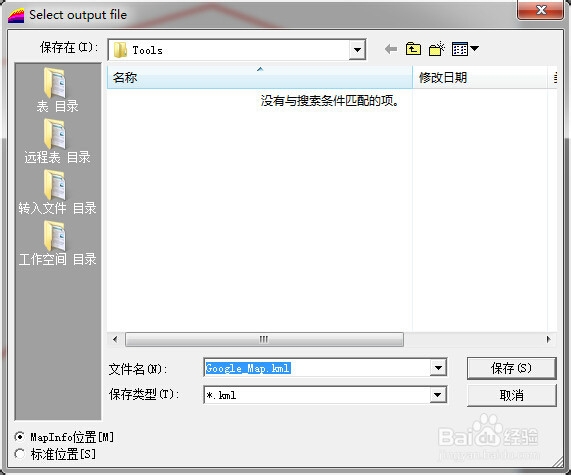571x475 pixels.
Task: Click the horizontal scrollbar thumb
Action: [x=264, y=339]
